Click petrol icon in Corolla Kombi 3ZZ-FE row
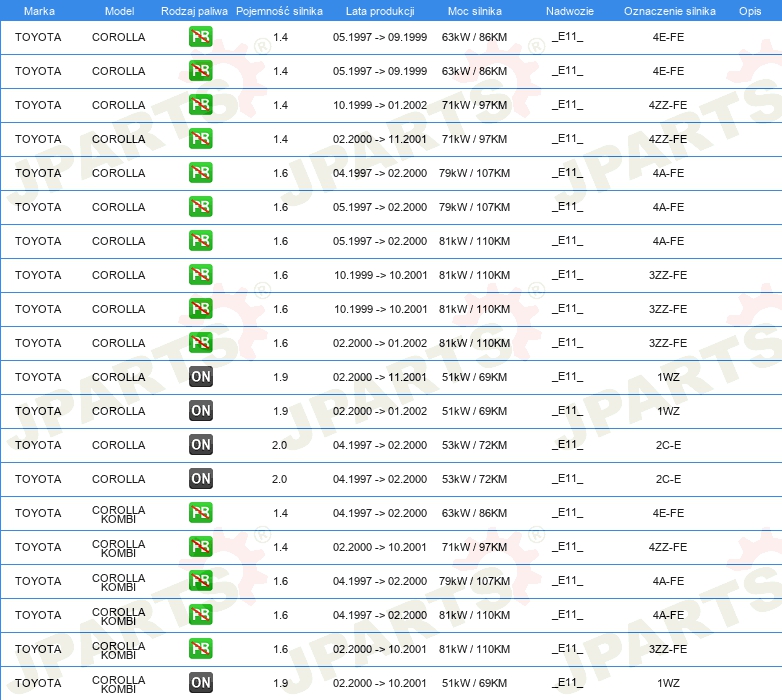782x700 pixels. (x=200, y=648)
